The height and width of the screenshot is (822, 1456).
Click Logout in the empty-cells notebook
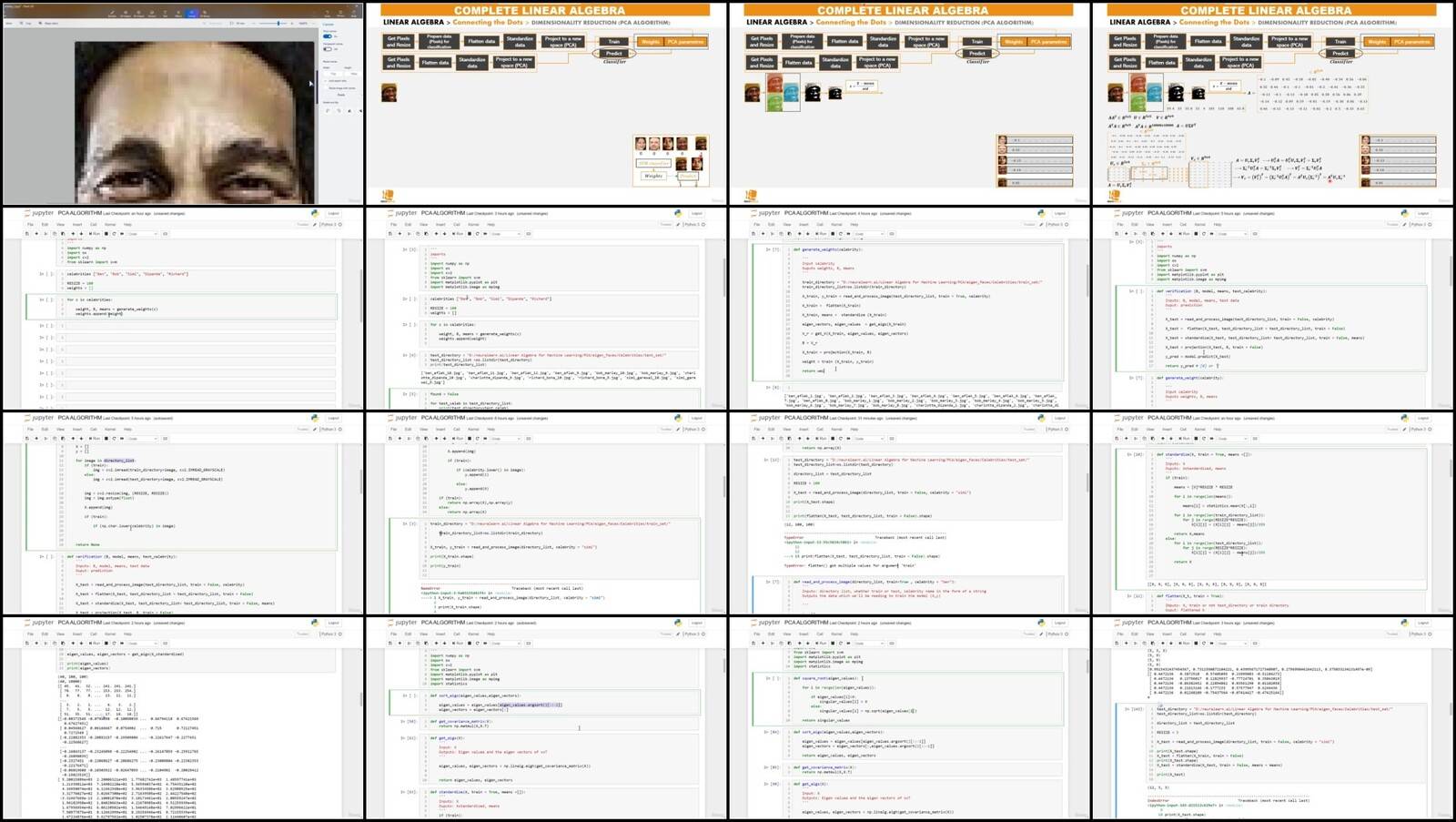point(333,213)
